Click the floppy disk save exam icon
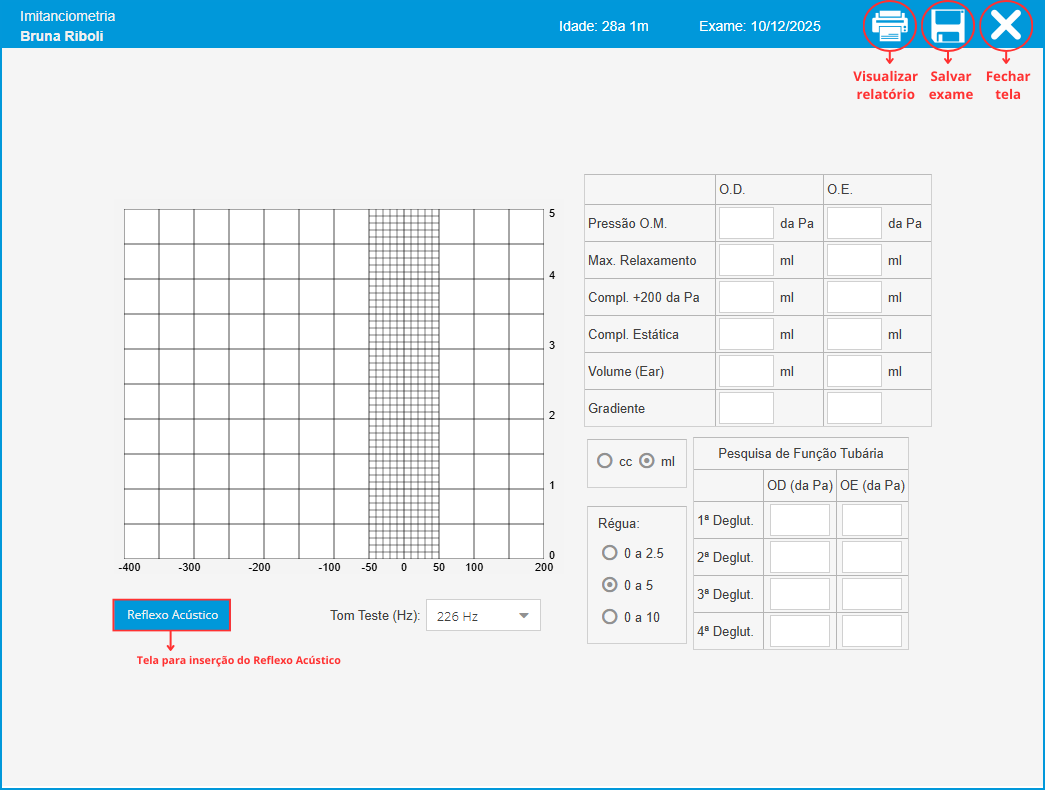 [947, 26]
